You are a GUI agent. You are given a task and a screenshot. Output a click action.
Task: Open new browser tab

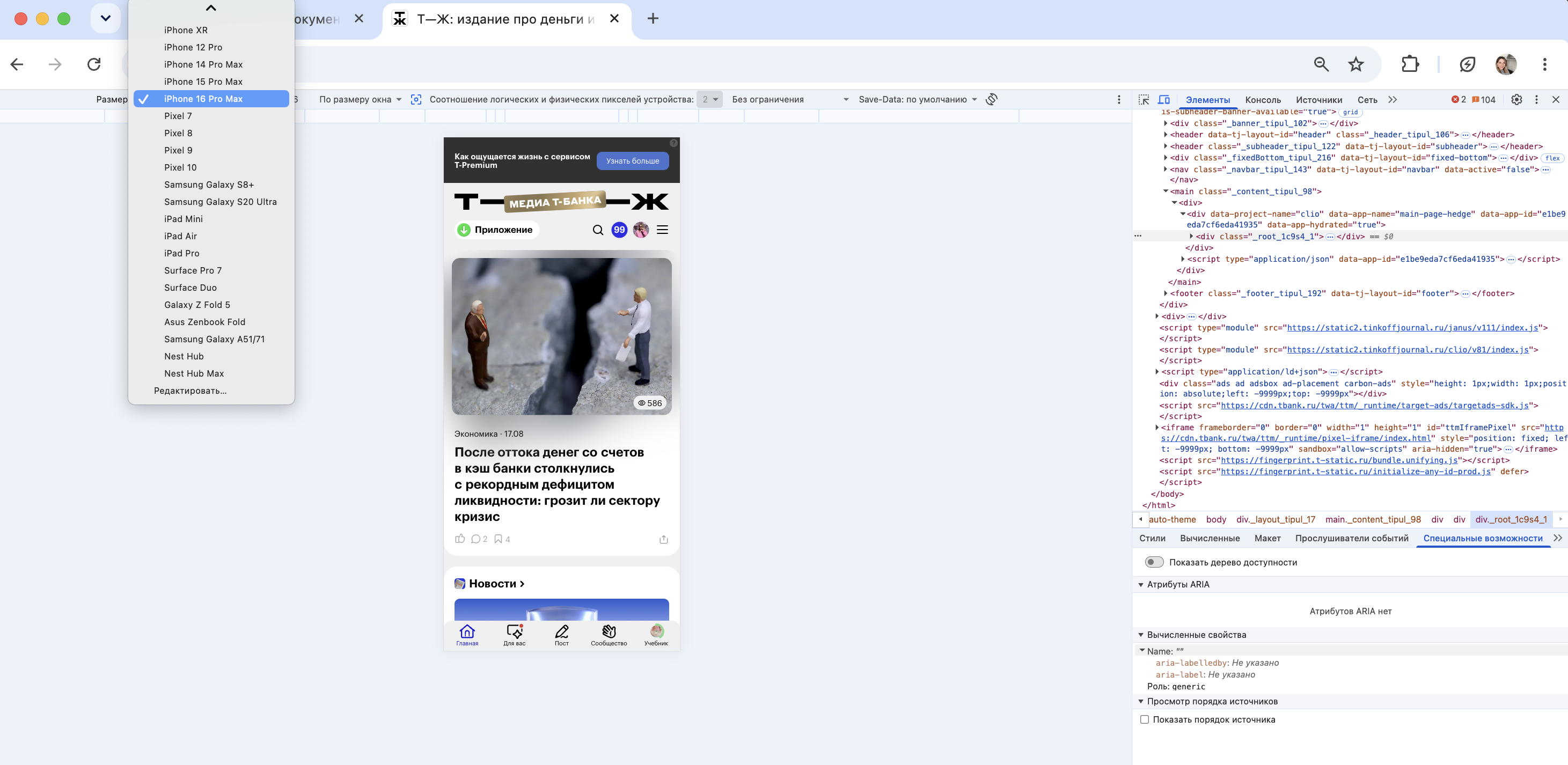pyautogui.click(x=653, y=18)
